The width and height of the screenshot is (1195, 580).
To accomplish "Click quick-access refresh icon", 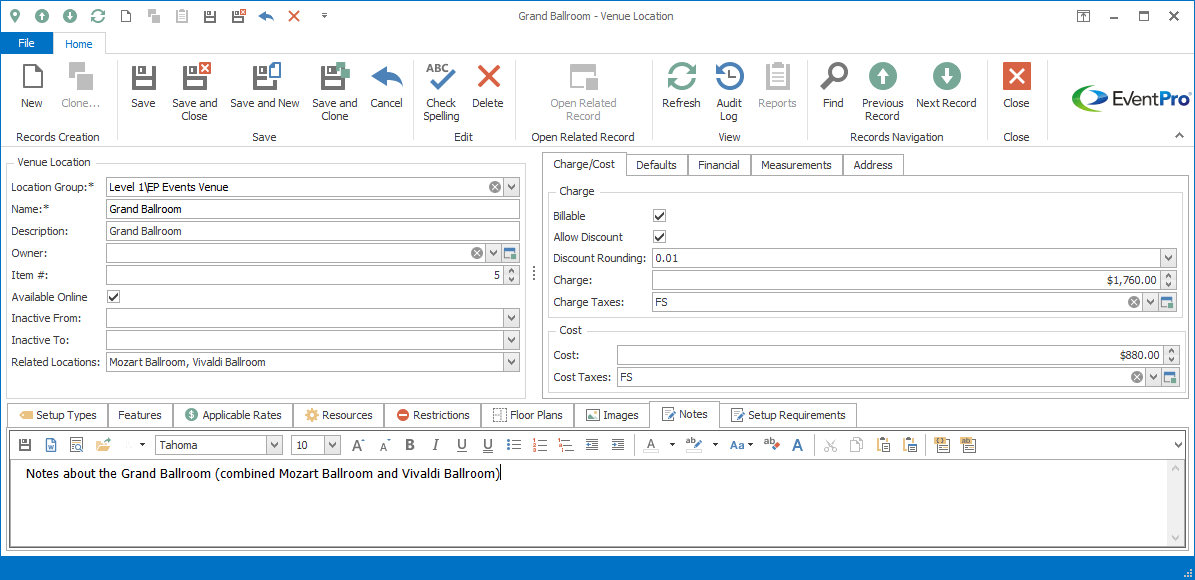I will coord(98,15).
